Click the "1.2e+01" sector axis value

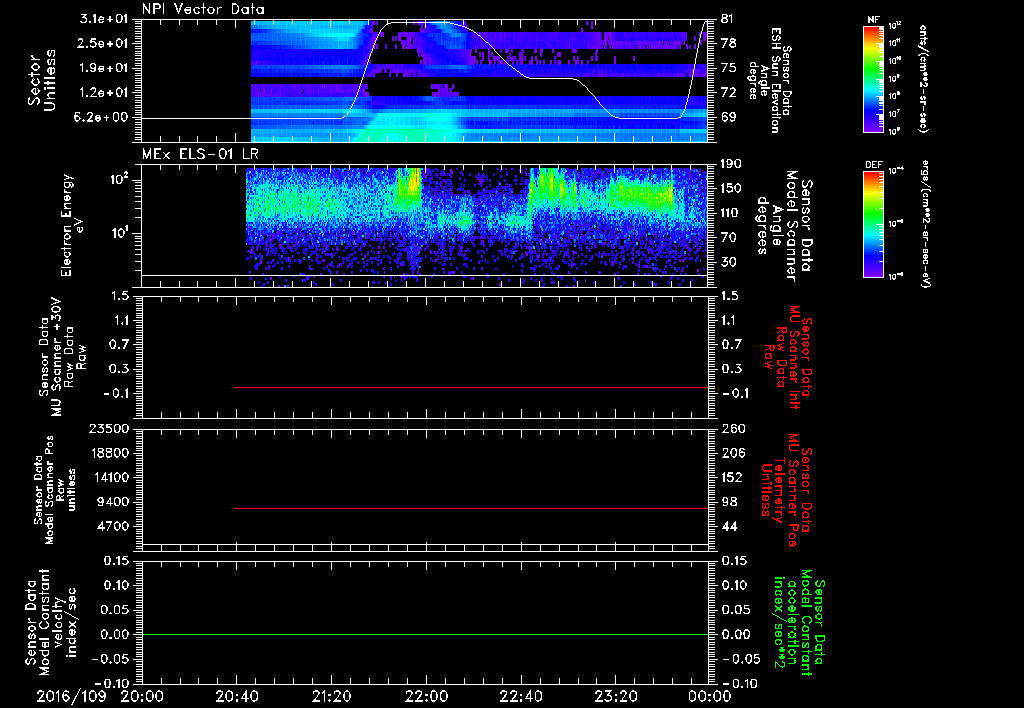[x=104, y=93]
